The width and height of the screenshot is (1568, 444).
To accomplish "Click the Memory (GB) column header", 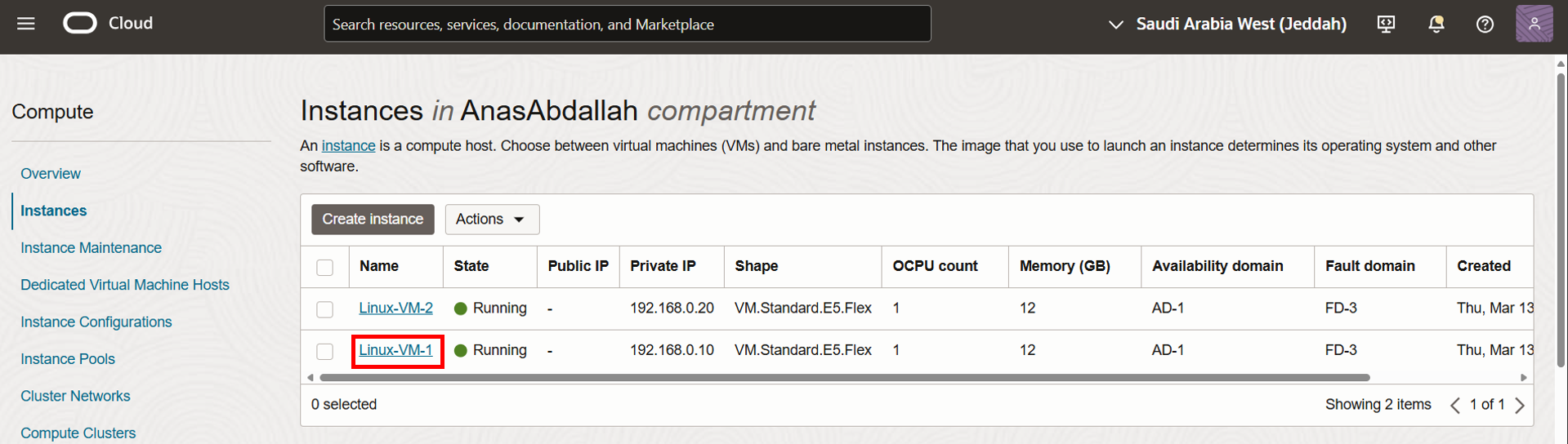I will pyautogui.click(x=1065, y=266).
